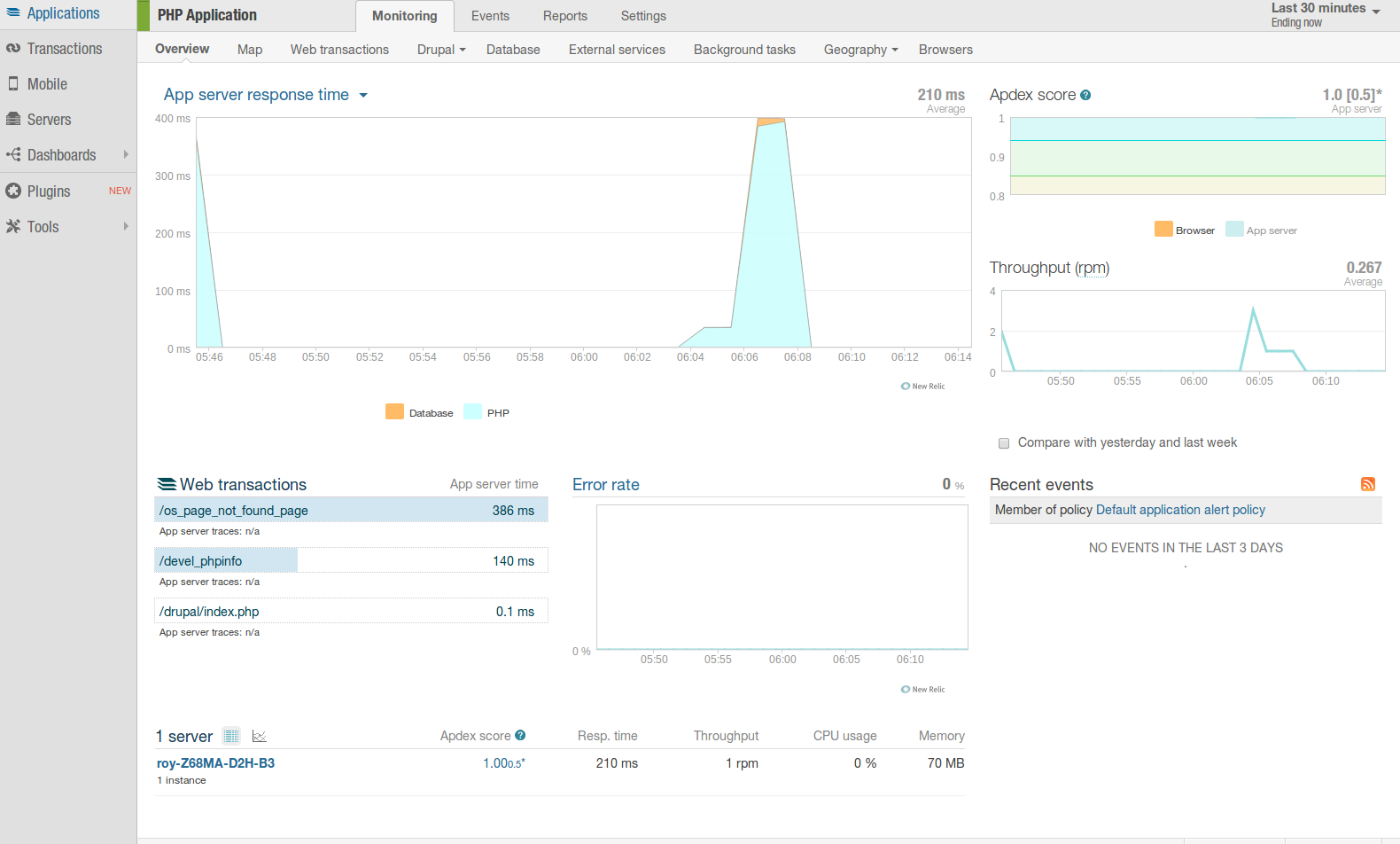Click the Mobile phone icon in sidebar
The width and height of the screenshot is (1400, 844).
(13, 83)
